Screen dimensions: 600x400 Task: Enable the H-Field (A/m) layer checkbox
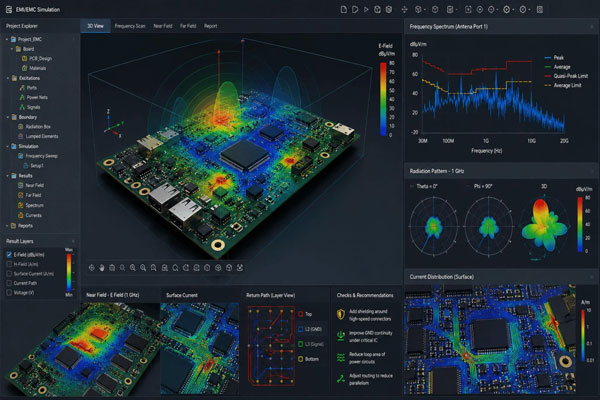coord(9,264)
